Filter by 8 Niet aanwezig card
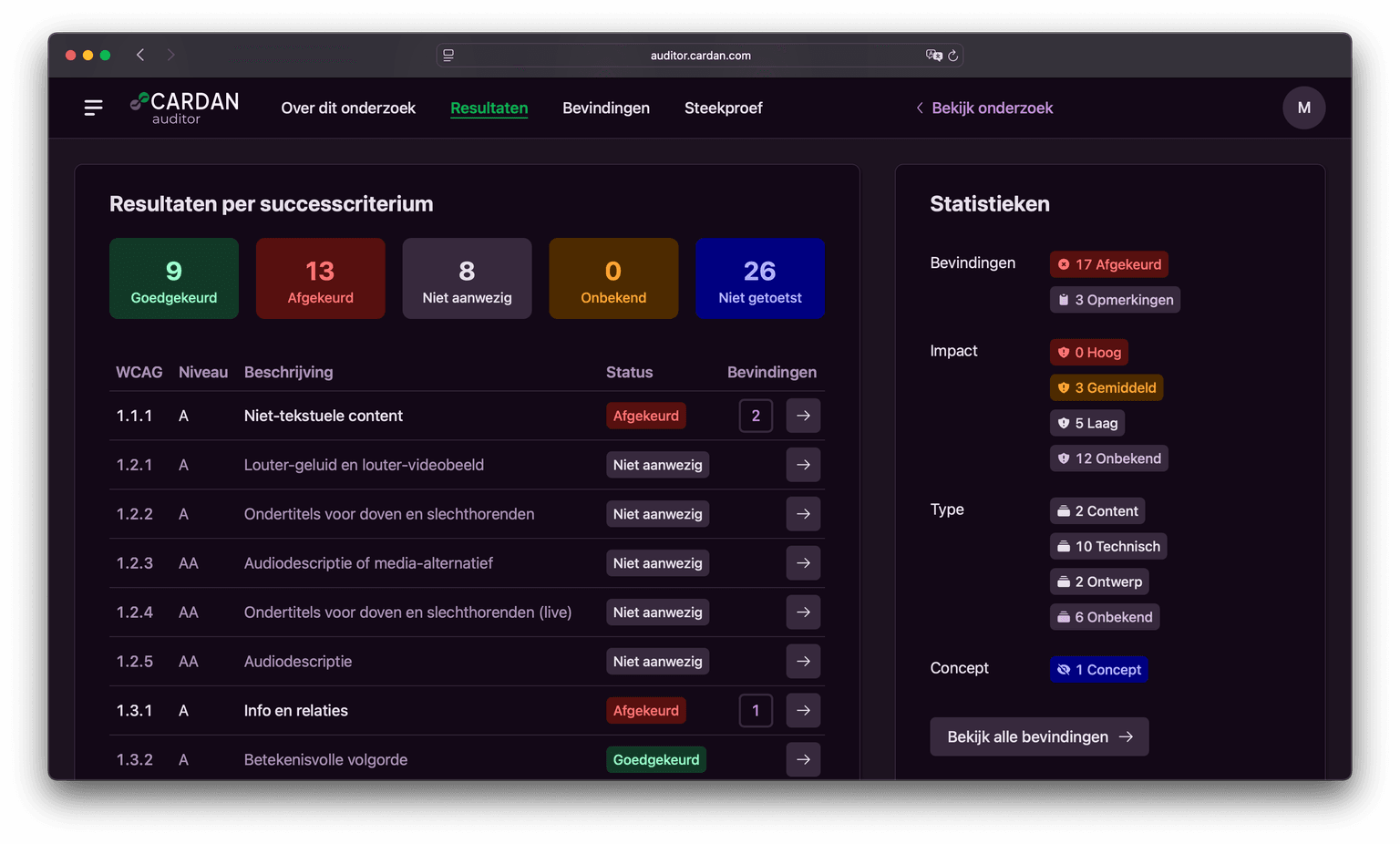This screenshot has height=844, width=1400. [x=467, y=279]
